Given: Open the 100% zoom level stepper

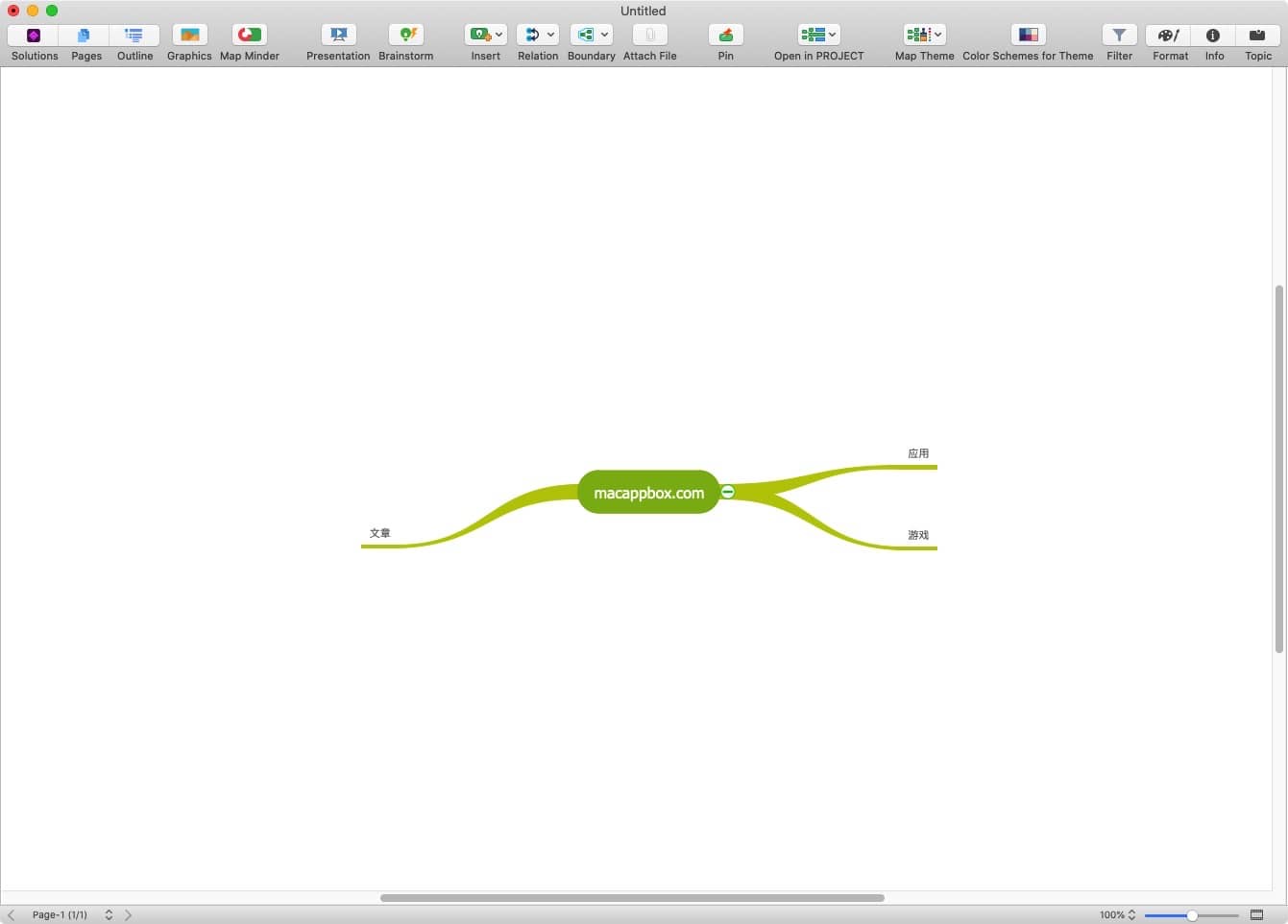Looking at the screenshot, I should click(1131, 915).
